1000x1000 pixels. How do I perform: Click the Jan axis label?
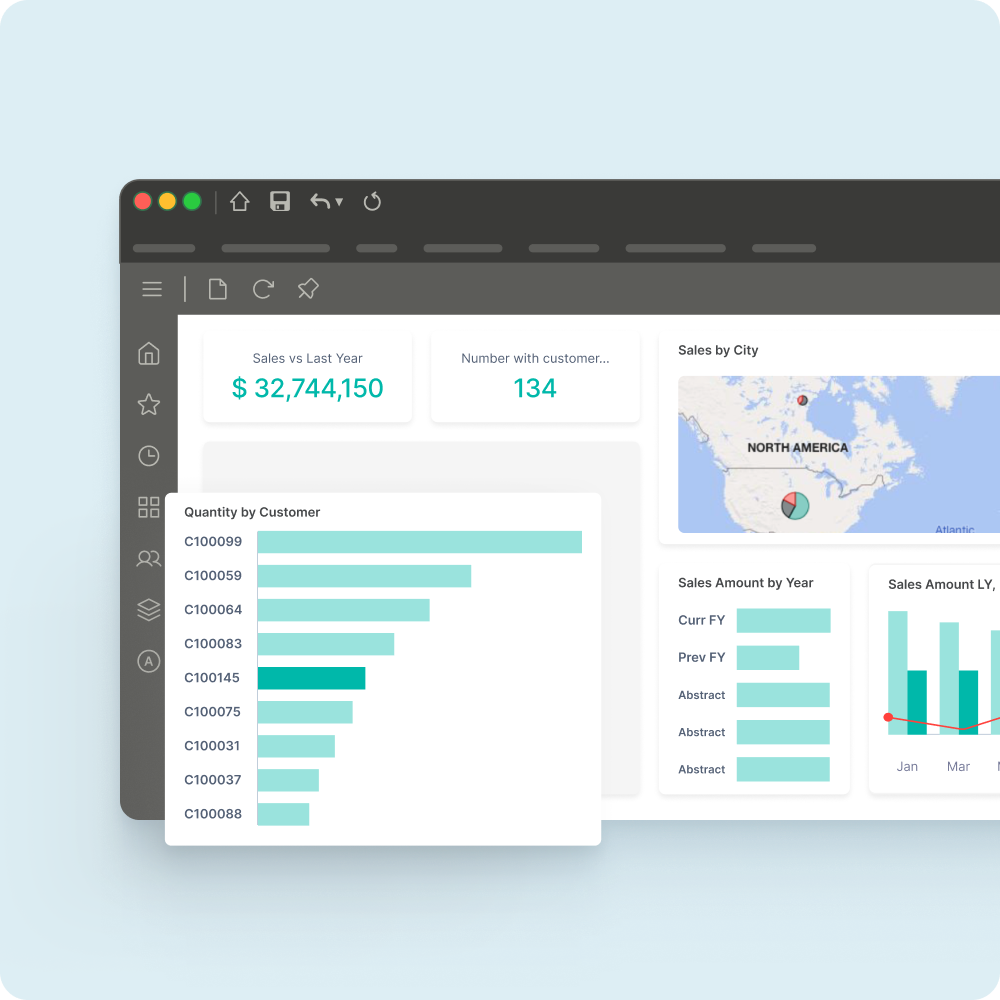pos(907,766)
